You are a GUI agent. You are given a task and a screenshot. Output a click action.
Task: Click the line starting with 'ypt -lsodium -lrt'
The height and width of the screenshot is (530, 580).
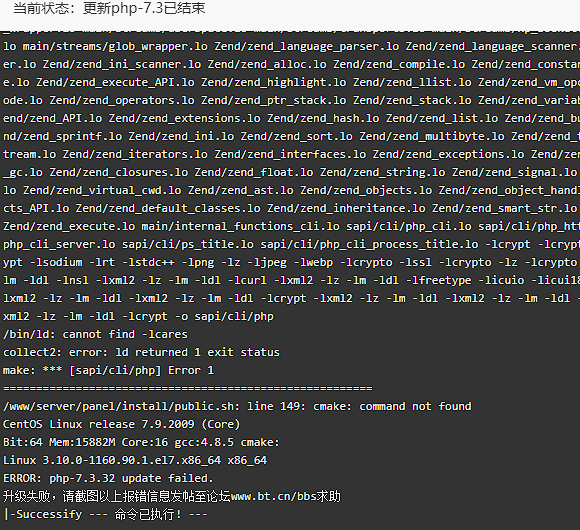tap(291, 262)
